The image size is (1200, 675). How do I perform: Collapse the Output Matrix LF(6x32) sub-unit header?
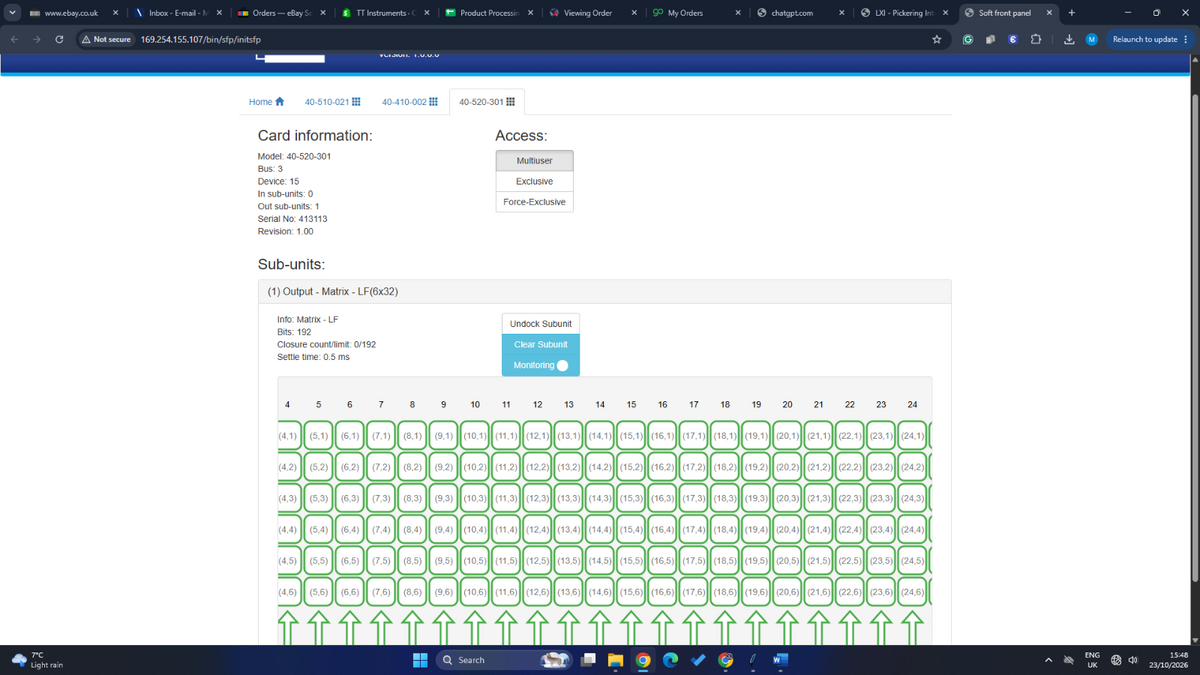tap(603, 291)
